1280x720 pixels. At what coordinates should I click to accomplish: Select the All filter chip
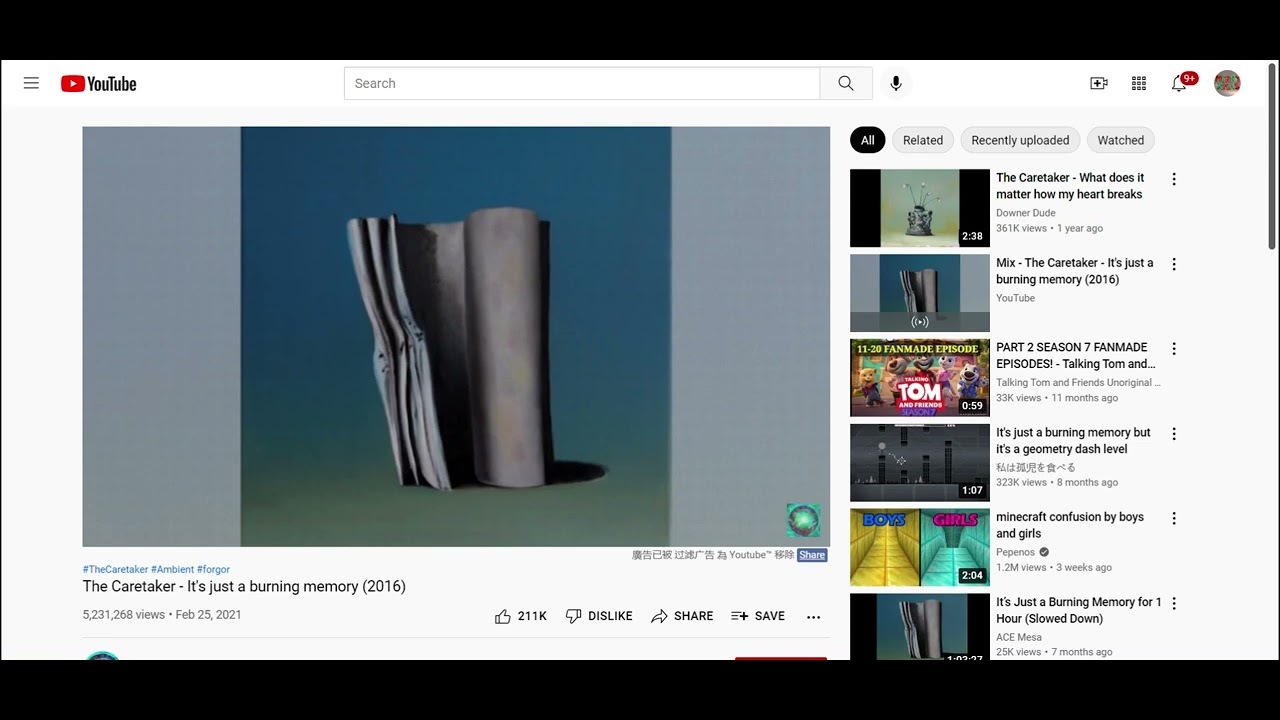point(868,140)
